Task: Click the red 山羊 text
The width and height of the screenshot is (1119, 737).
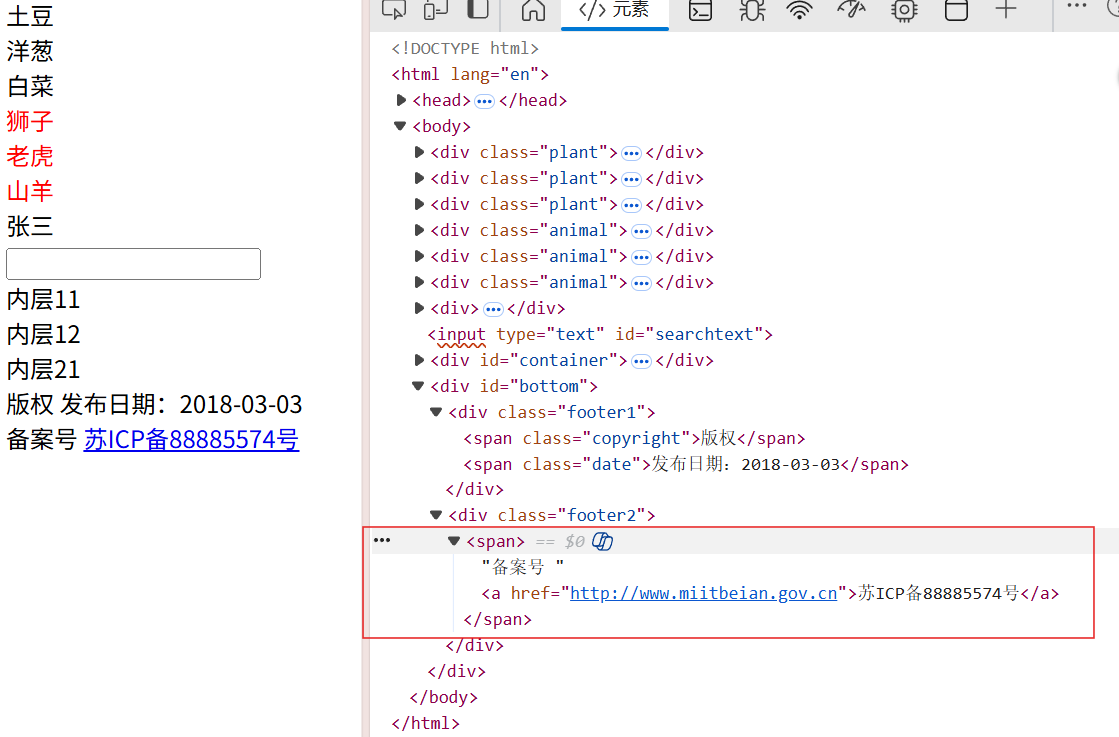Action: pyautogui.click(x=30, y=191)
